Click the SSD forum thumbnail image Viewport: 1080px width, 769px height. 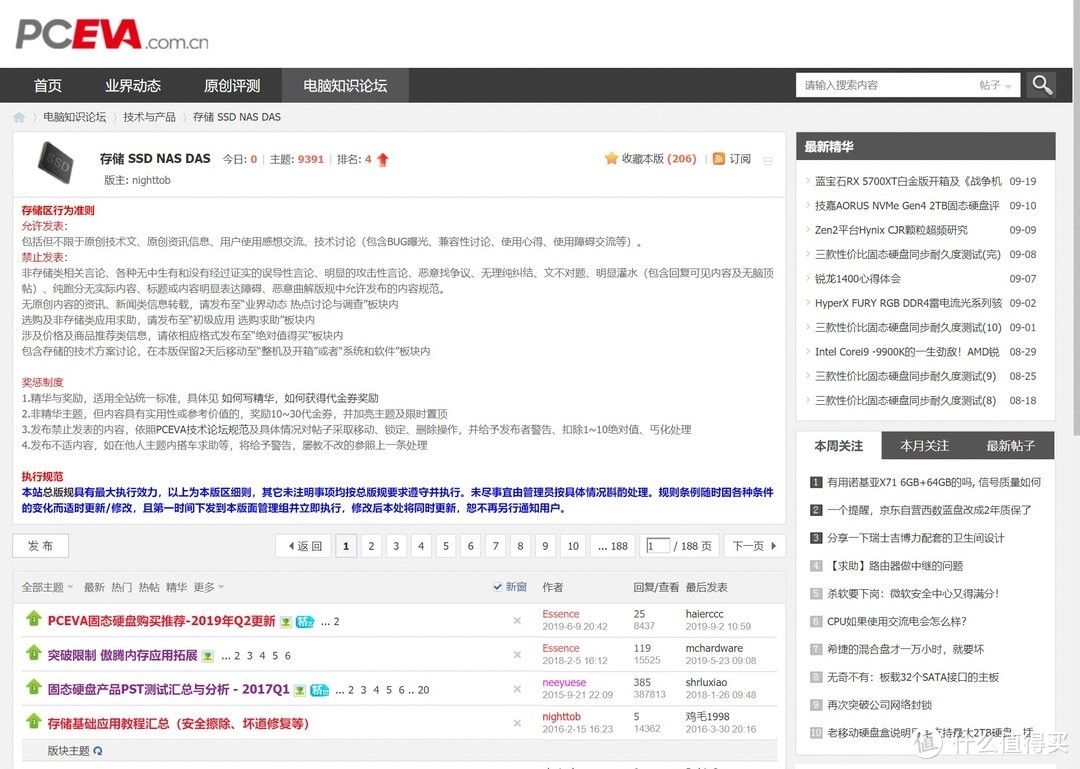56,163
